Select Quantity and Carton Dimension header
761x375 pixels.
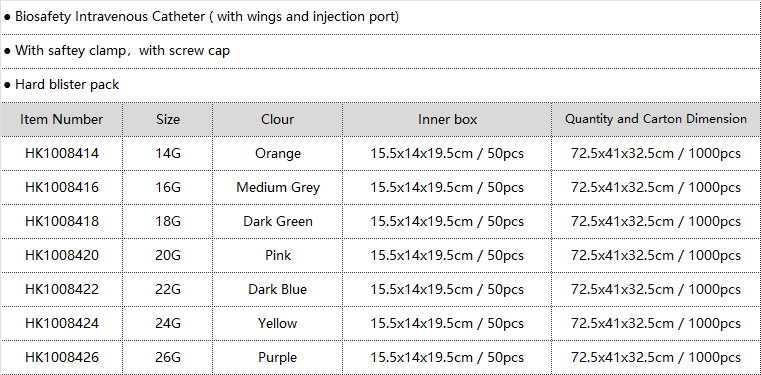point(656,119)
